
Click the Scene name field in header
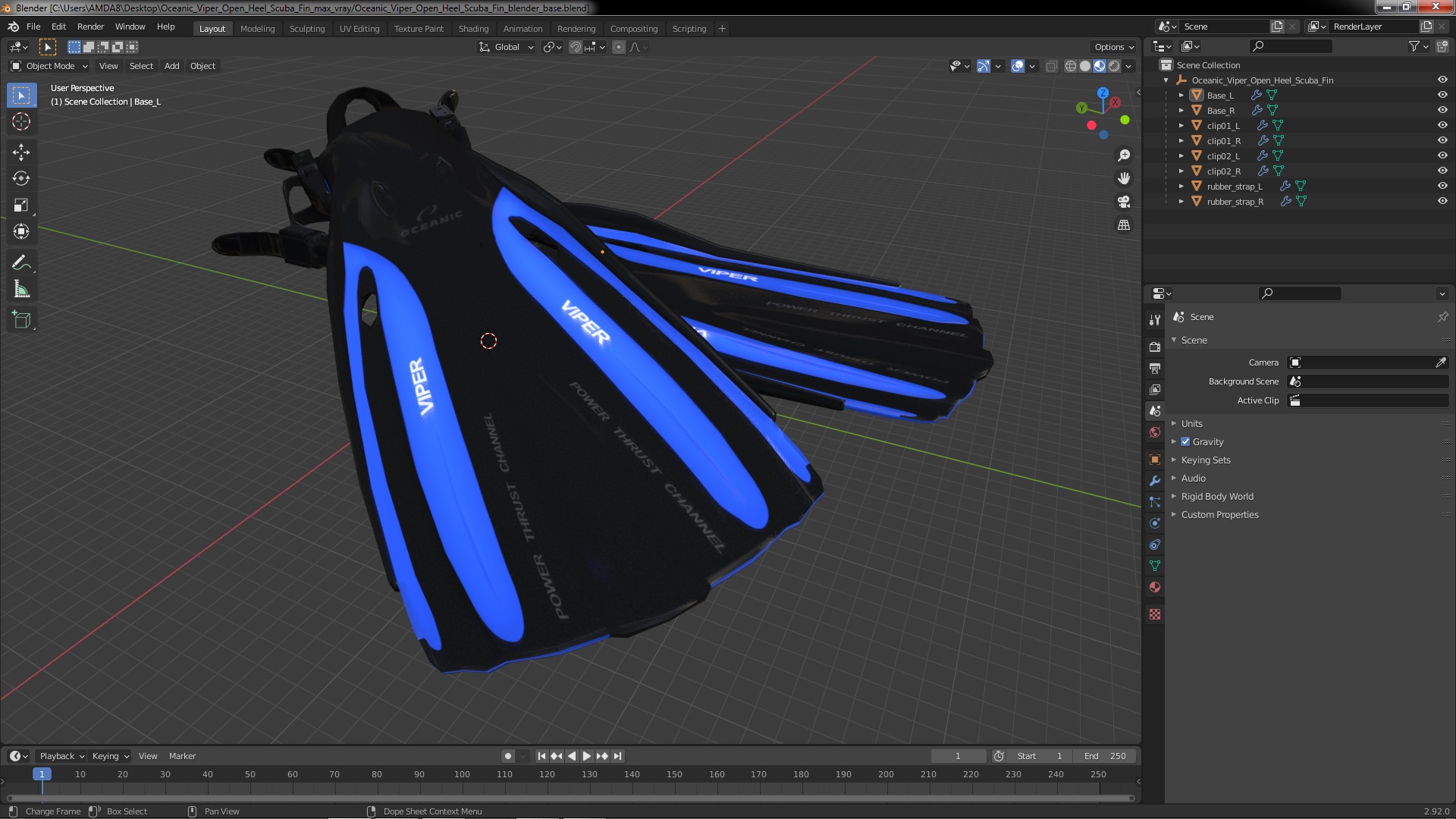(1224, 27)
